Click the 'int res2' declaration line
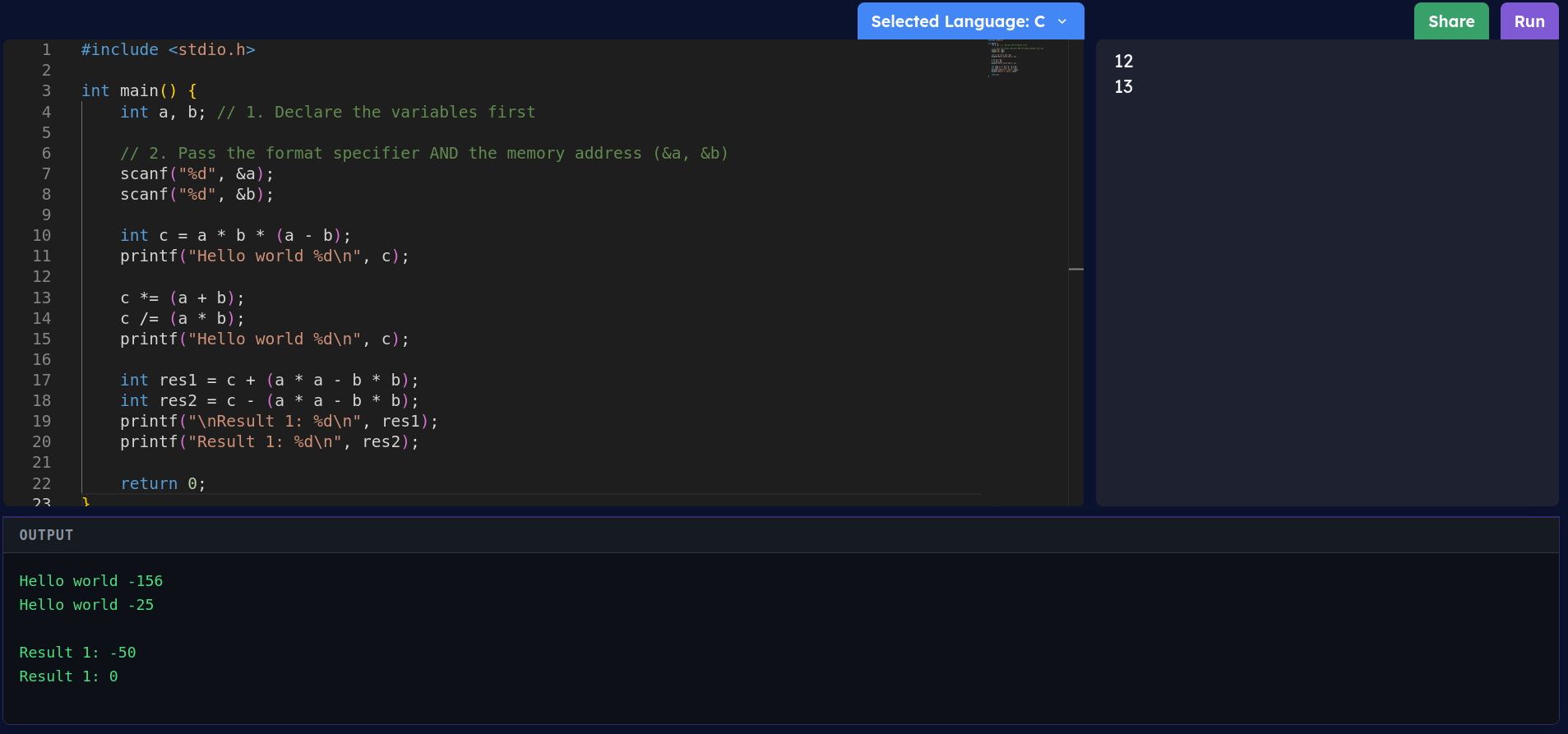 (270, 400)
